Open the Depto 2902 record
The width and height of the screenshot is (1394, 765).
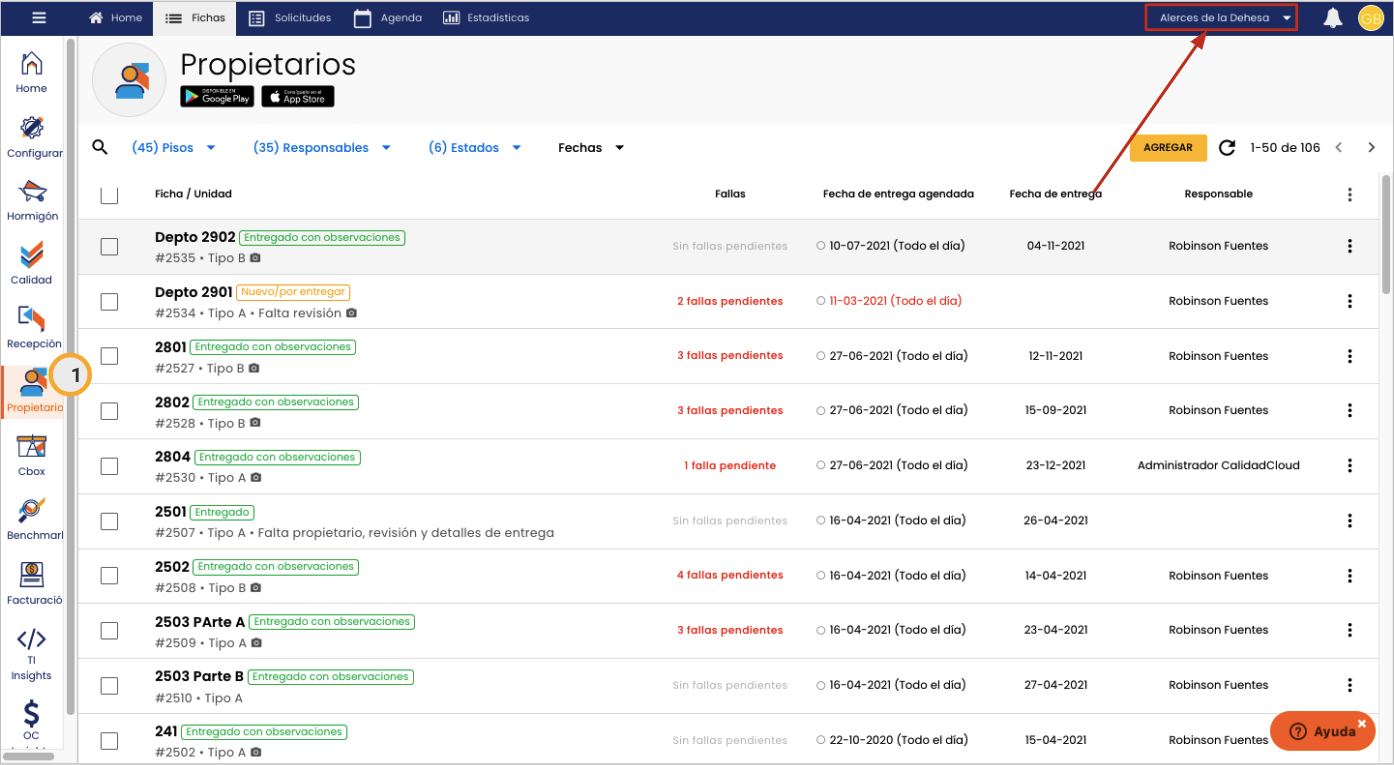tap(195, 237)
